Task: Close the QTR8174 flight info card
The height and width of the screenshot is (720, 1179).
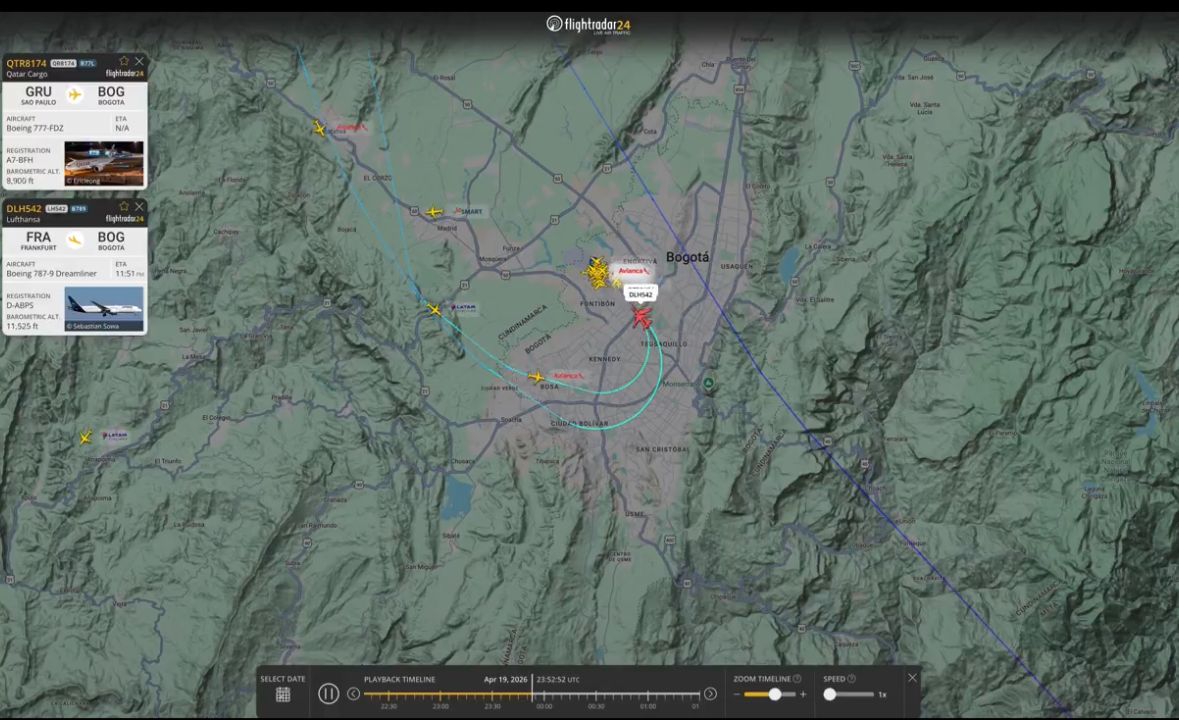Action: click(x=139, y=62)
